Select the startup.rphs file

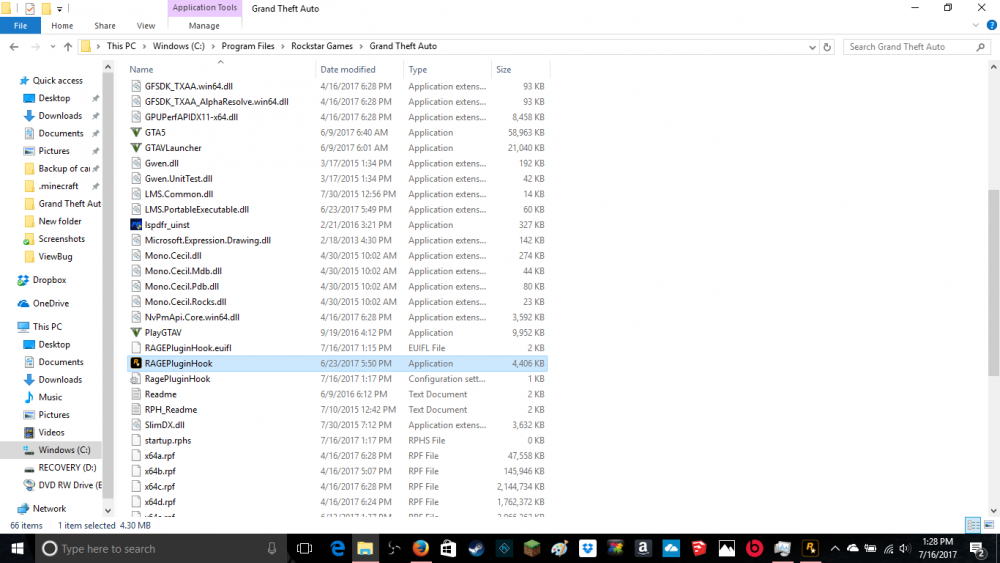[x=168, y=441]
